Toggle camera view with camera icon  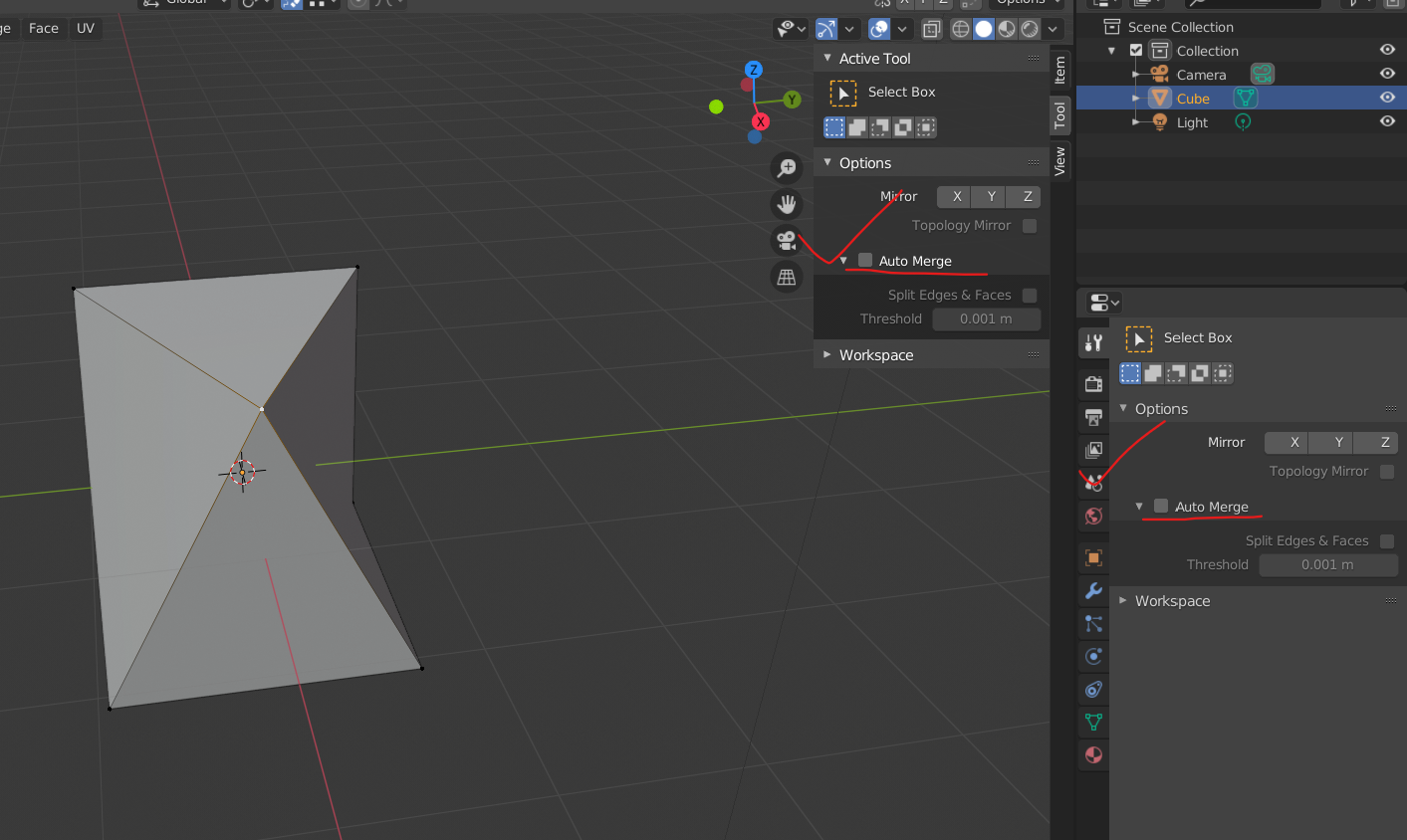pyautogui.click(x=787, y=240)
